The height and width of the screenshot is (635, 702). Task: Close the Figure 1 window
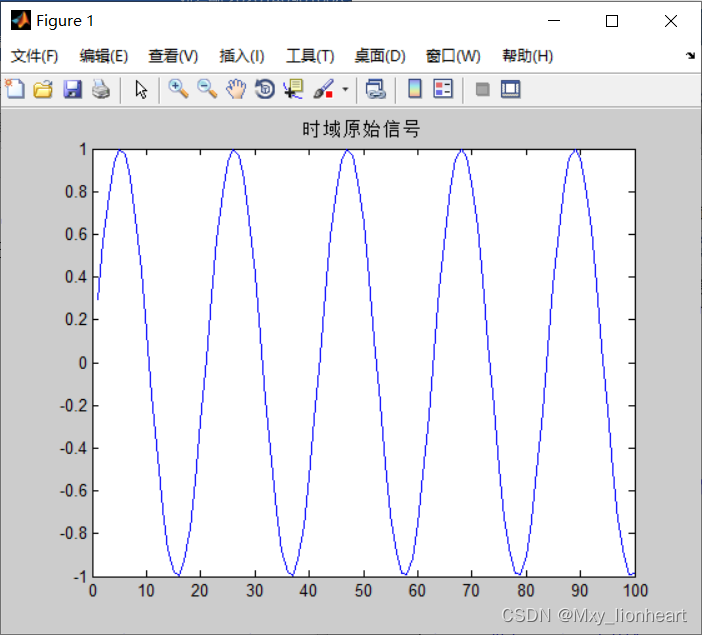pyautogui.click(x=670, y=21)
